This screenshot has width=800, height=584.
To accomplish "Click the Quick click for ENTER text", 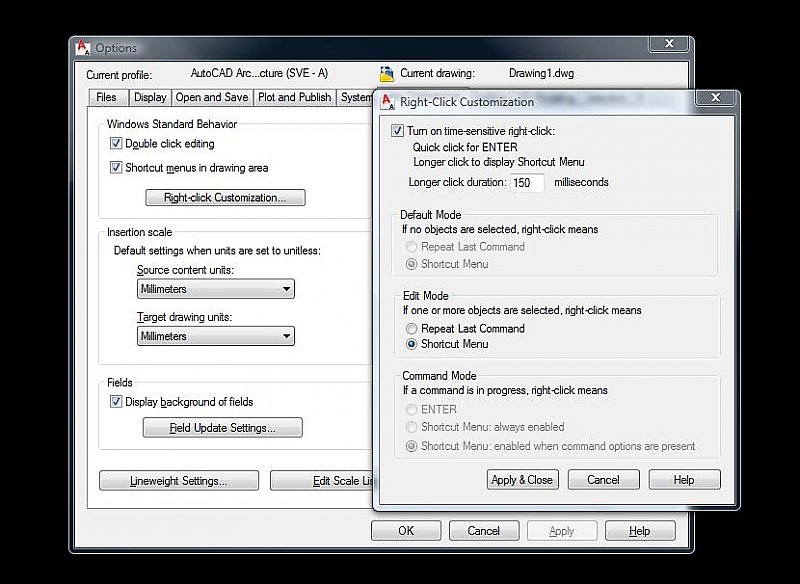I will point(465,147).
